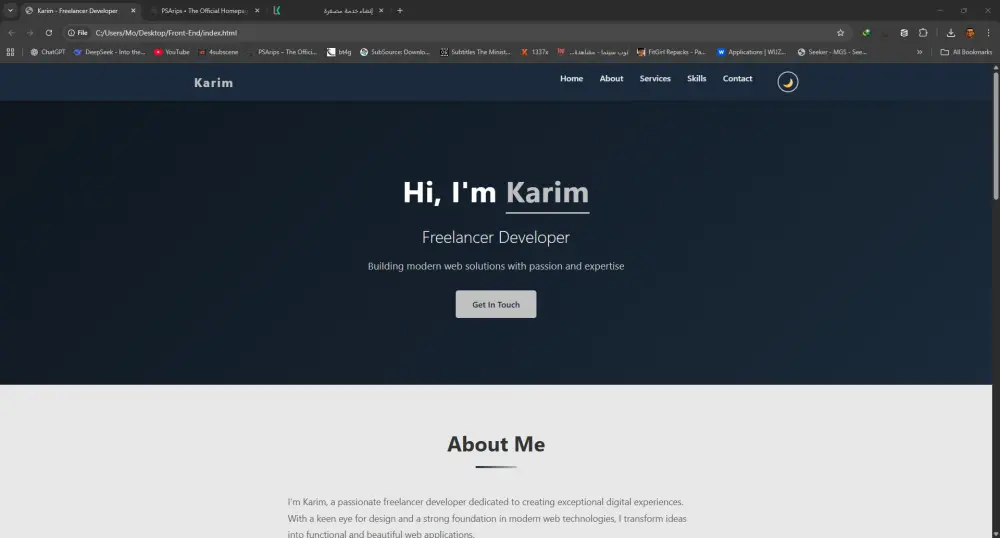Open the database stack extension icon

coord(904,33)
